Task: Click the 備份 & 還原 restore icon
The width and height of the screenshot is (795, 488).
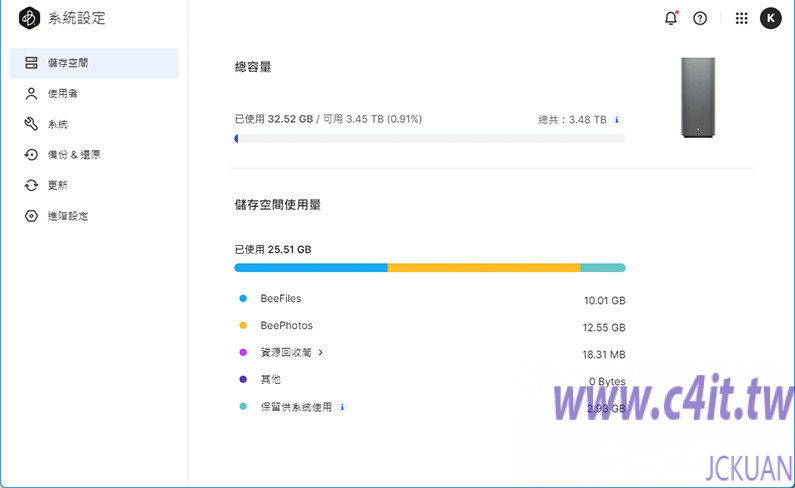Action: (x=31, y=155)
